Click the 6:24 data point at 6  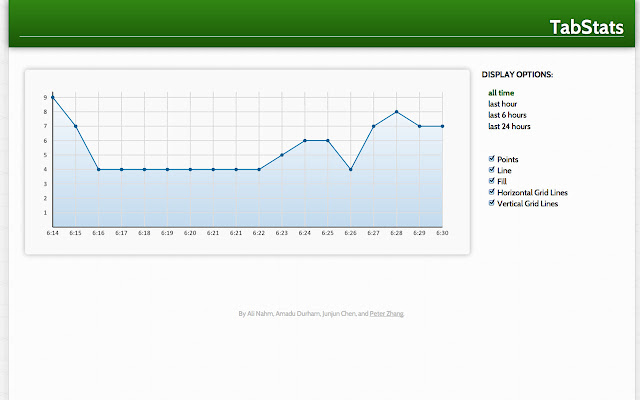click(x=304, y=141)
